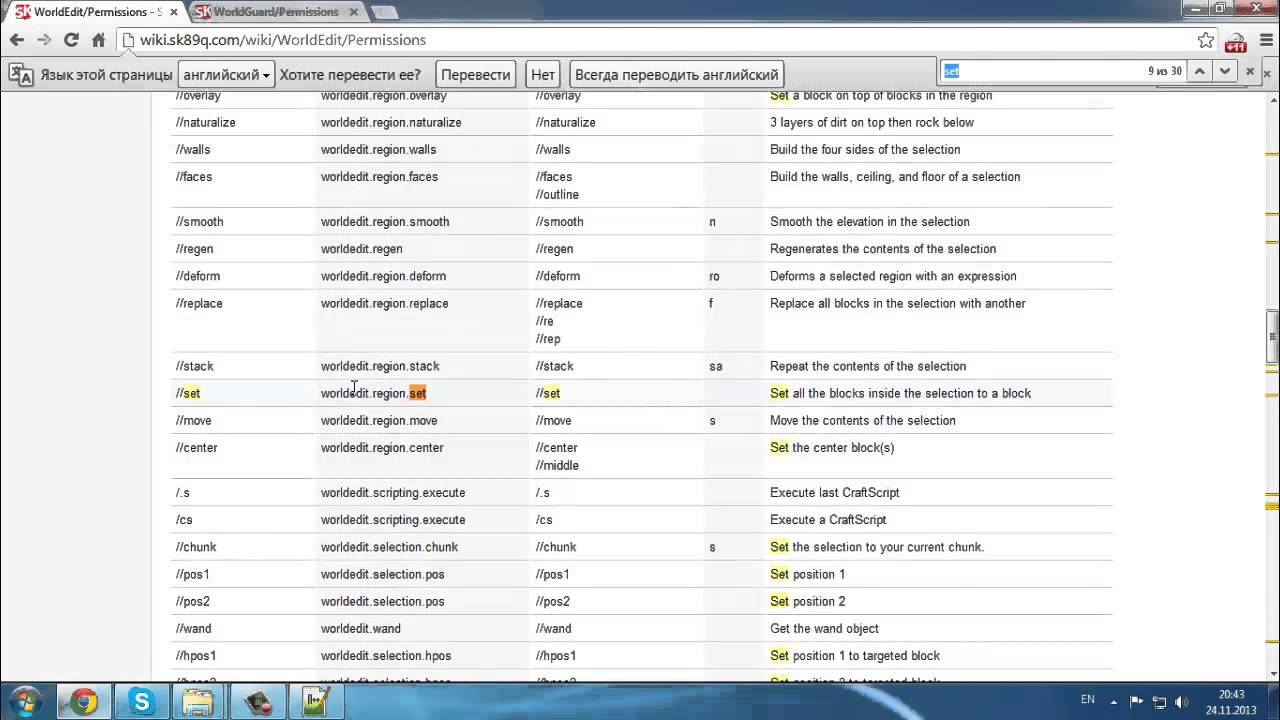Viewport: 1280px width, 720px height.
Task: Click the //naturalize command in first column
Action: point(206,122)
